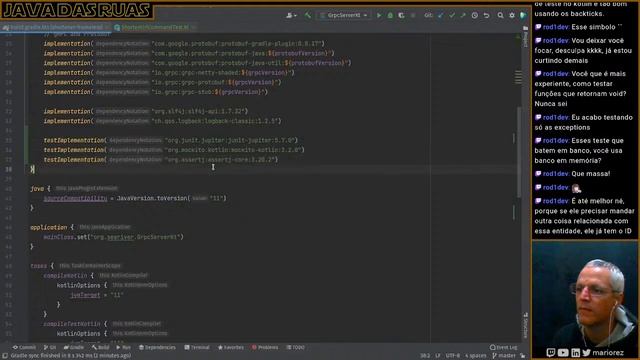Screen dimensions: 640x360
Task: Open the GrpcServerKt run configuration dropdown
Action: (344, 16)
